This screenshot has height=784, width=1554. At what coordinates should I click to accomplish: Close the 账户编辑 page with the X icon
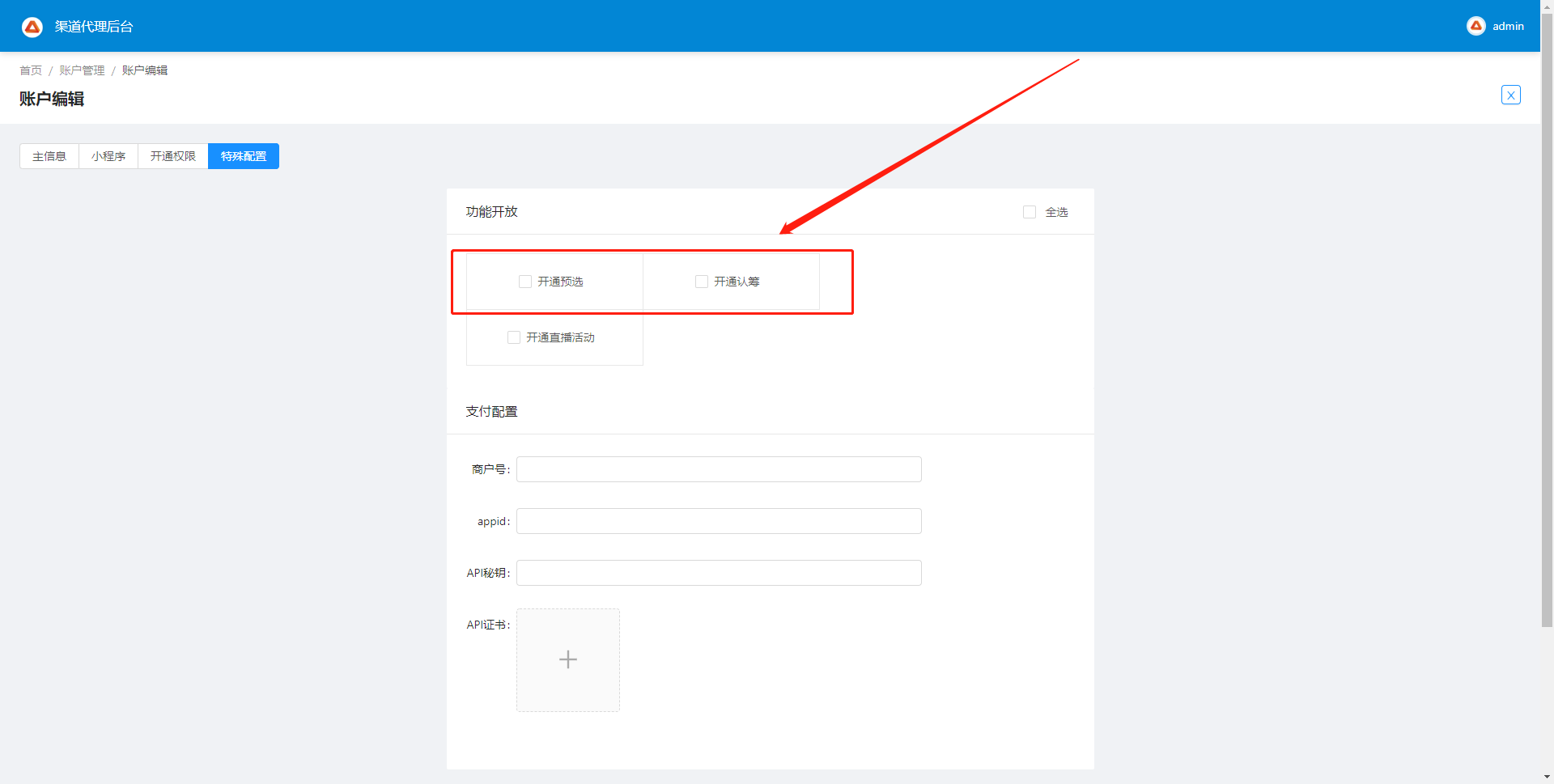click(1511, 95)
